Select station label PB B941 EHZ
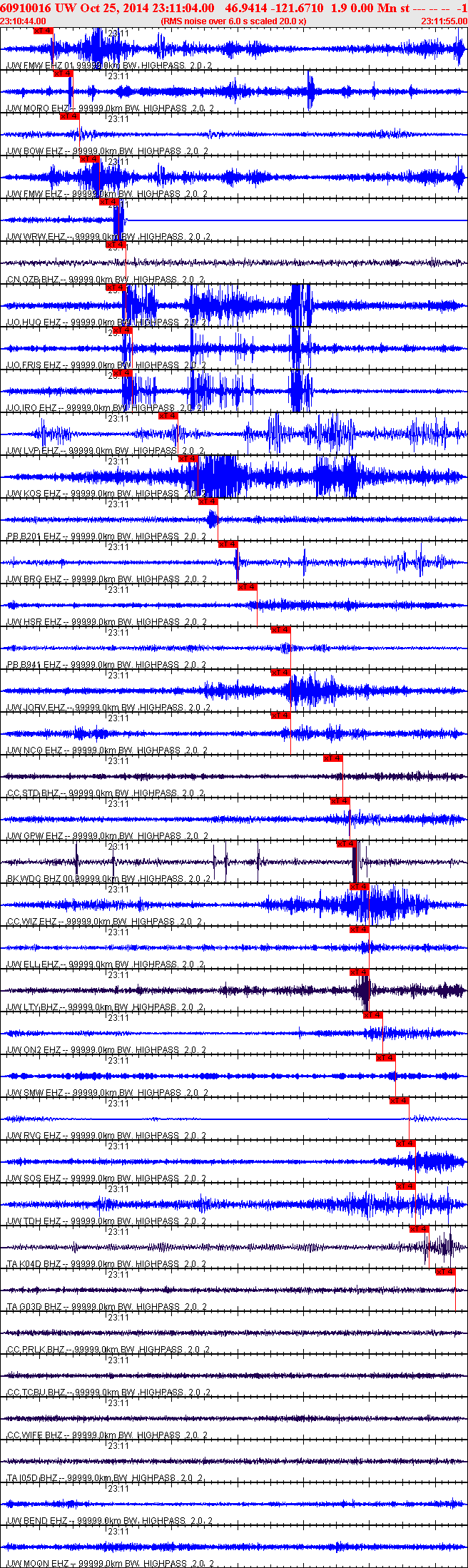 pyautogui.click(x=34, y=665)
